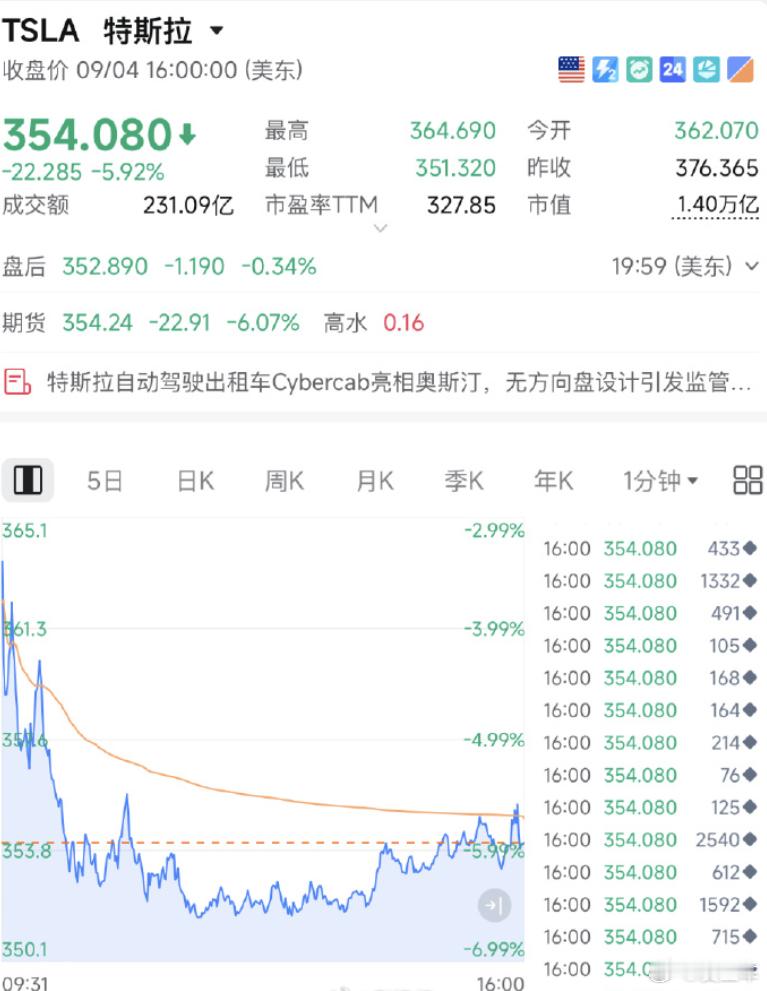Switch to the 月K chart tab

click(375, 481)
